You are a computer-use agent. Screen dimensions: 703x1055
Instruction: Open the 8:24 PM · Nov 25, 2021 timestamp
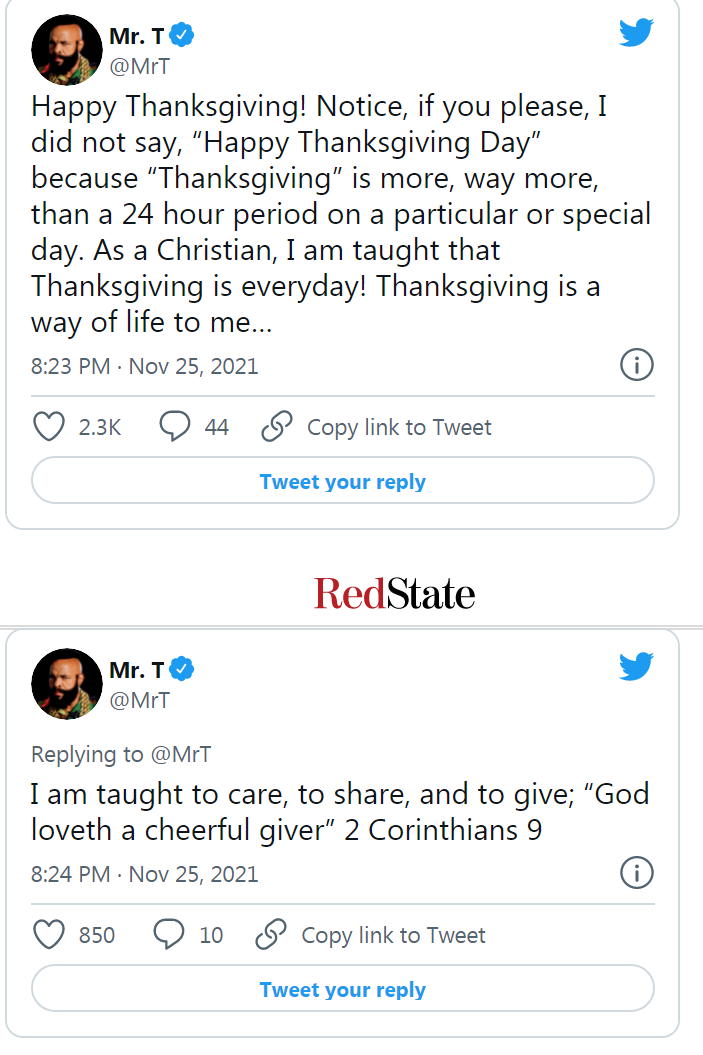point(145,874)
